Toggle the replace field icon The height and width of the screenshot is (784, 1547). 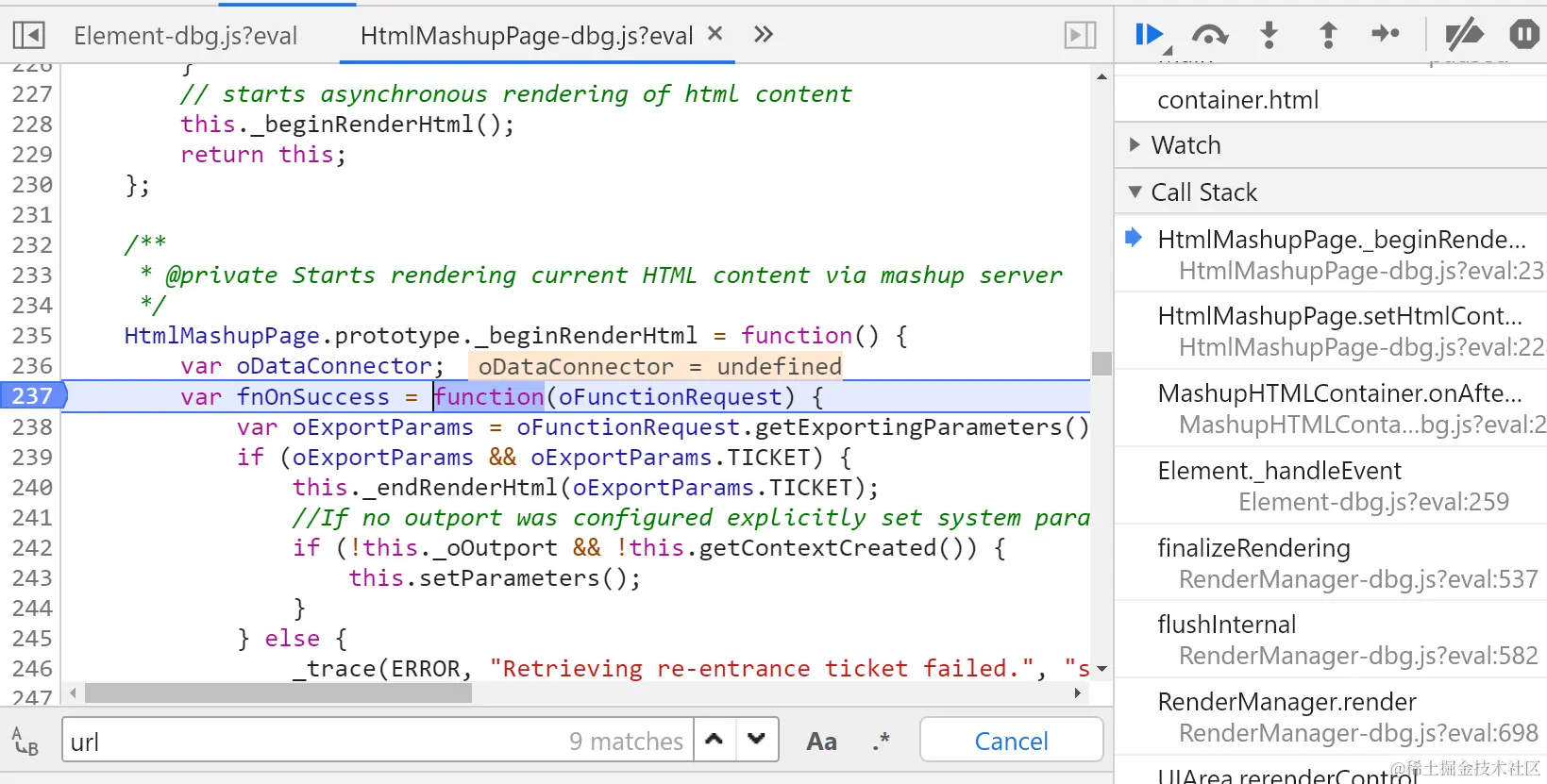[x=25, y=742]
